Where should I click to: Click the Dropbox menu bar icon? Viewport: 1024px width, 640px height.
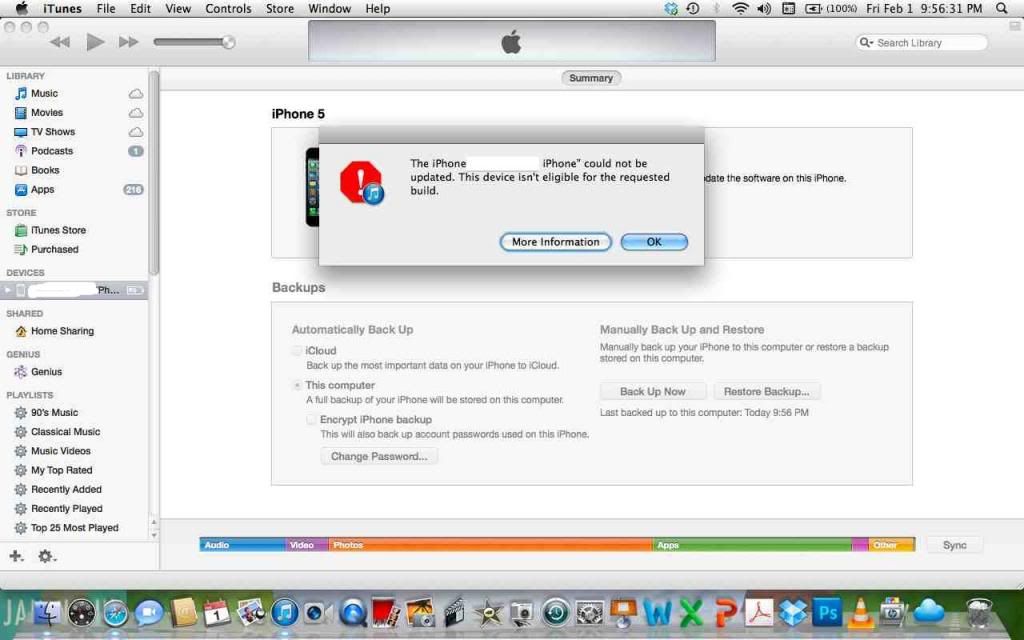click(671, 8)
